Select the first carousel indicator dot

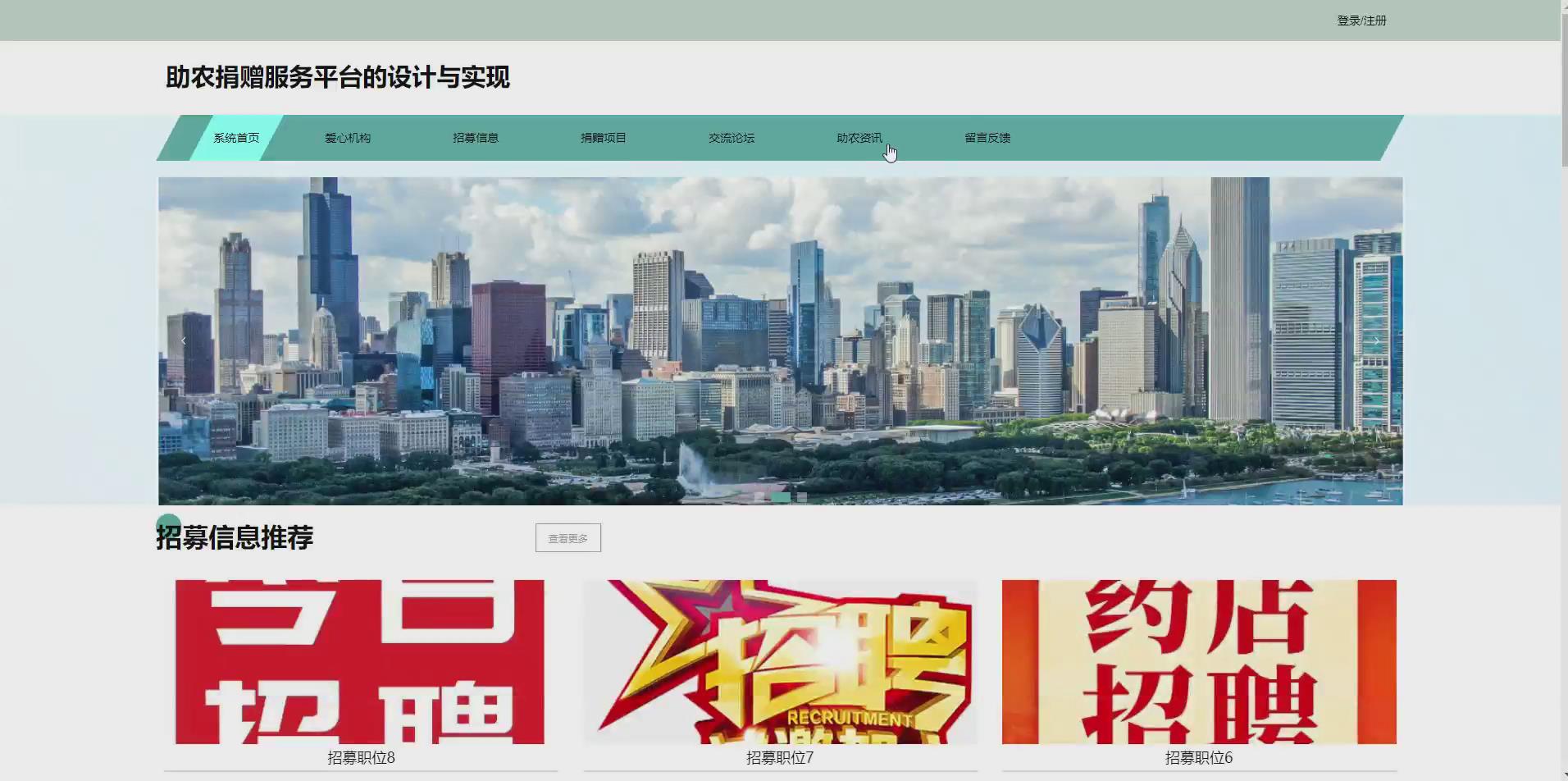coord(759,497)
